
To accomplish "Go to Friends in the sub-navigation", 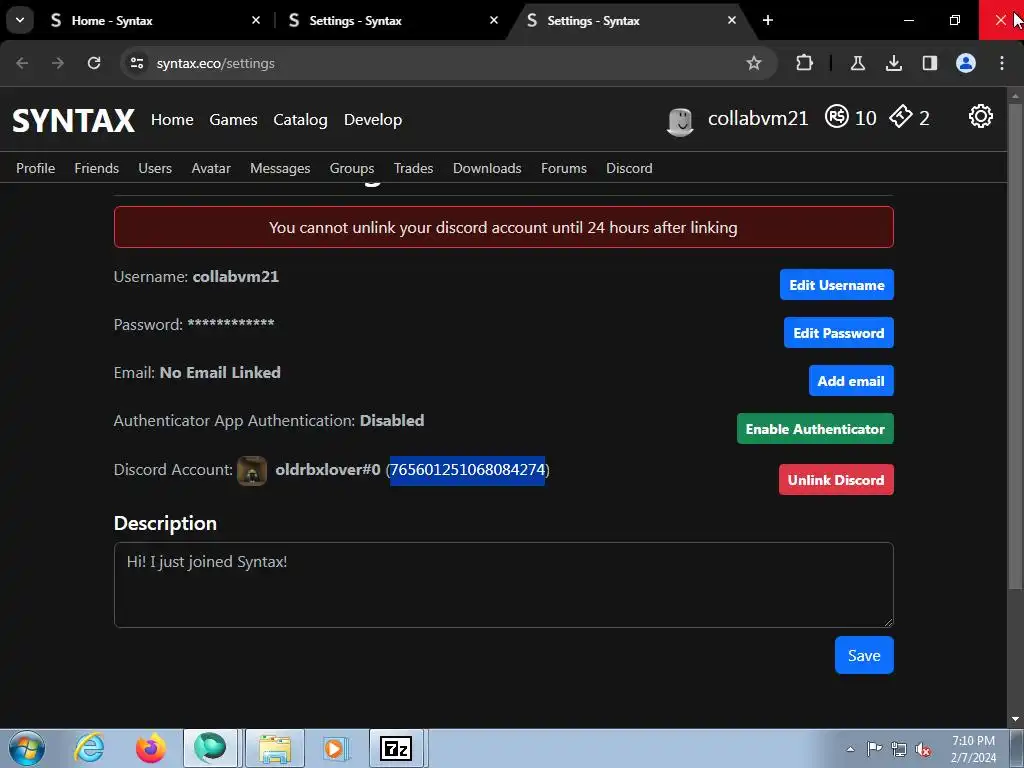I will click(x=97, y=168).
